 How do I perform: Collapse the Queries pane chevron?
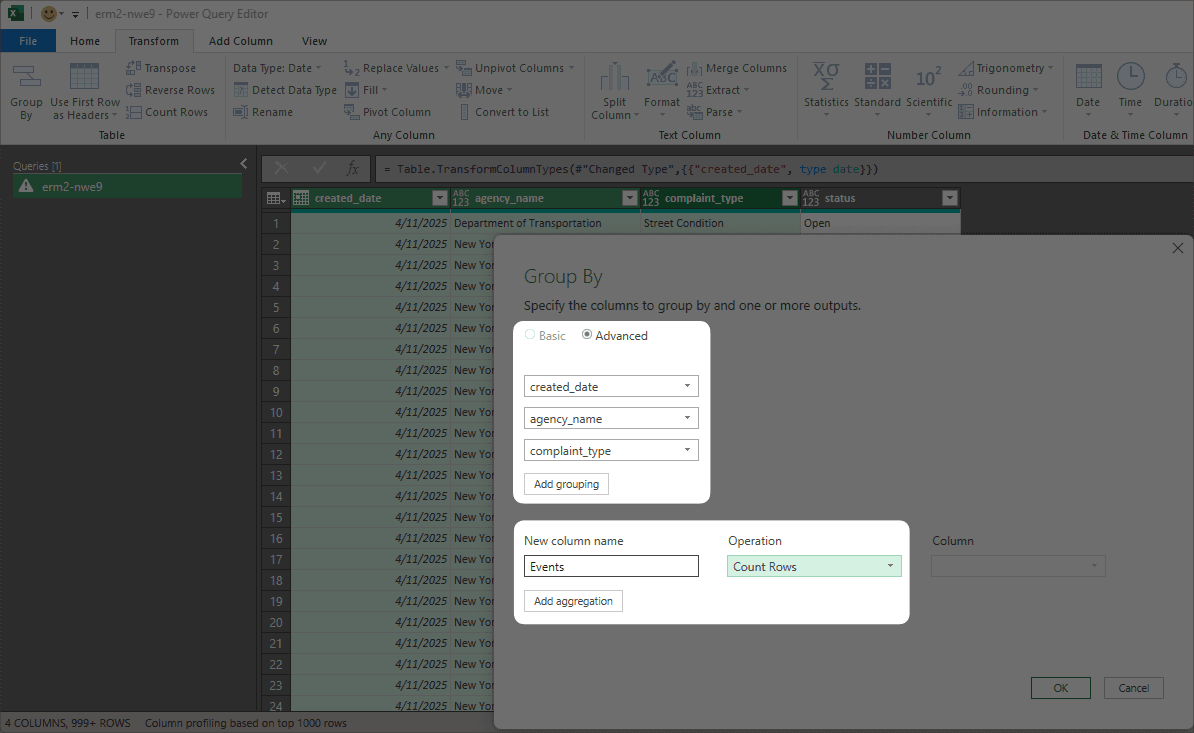coord(244,164)
